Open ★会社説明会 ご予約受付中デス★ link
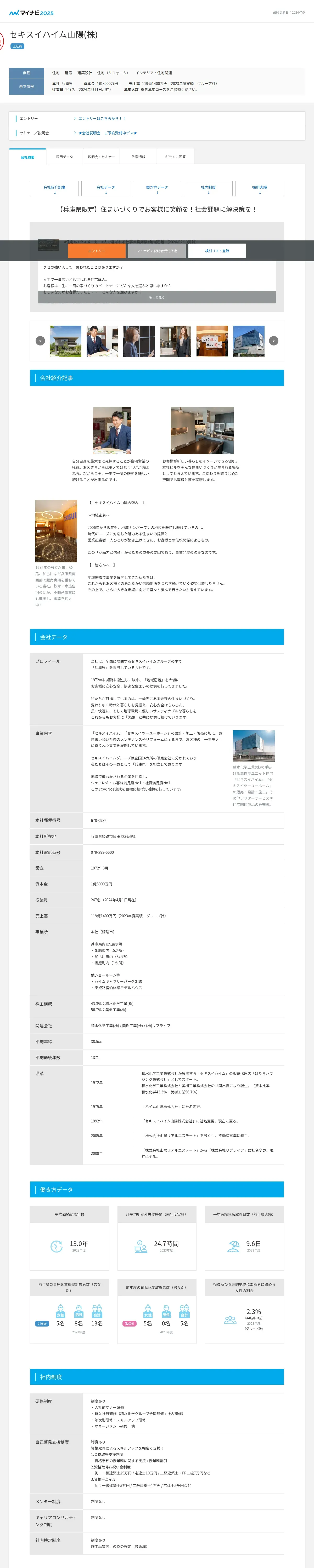 coord(107,133)
